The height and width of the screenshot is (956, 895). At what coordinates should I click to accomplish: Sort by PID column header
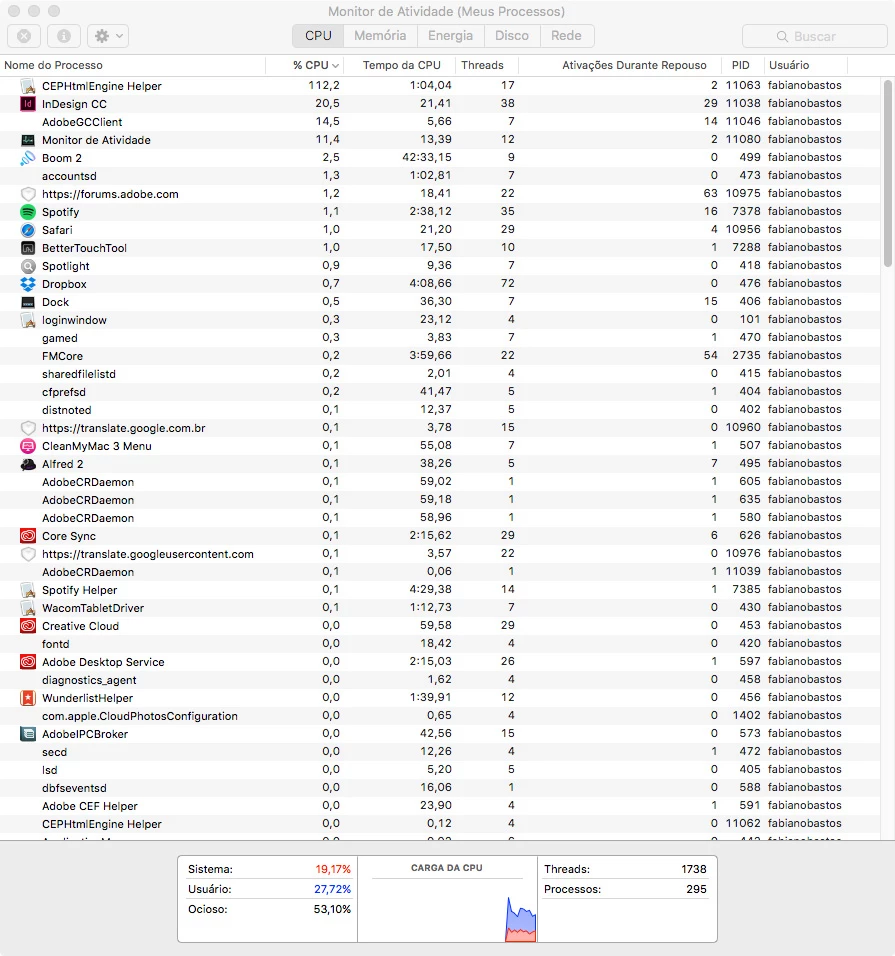pos(741,65)
